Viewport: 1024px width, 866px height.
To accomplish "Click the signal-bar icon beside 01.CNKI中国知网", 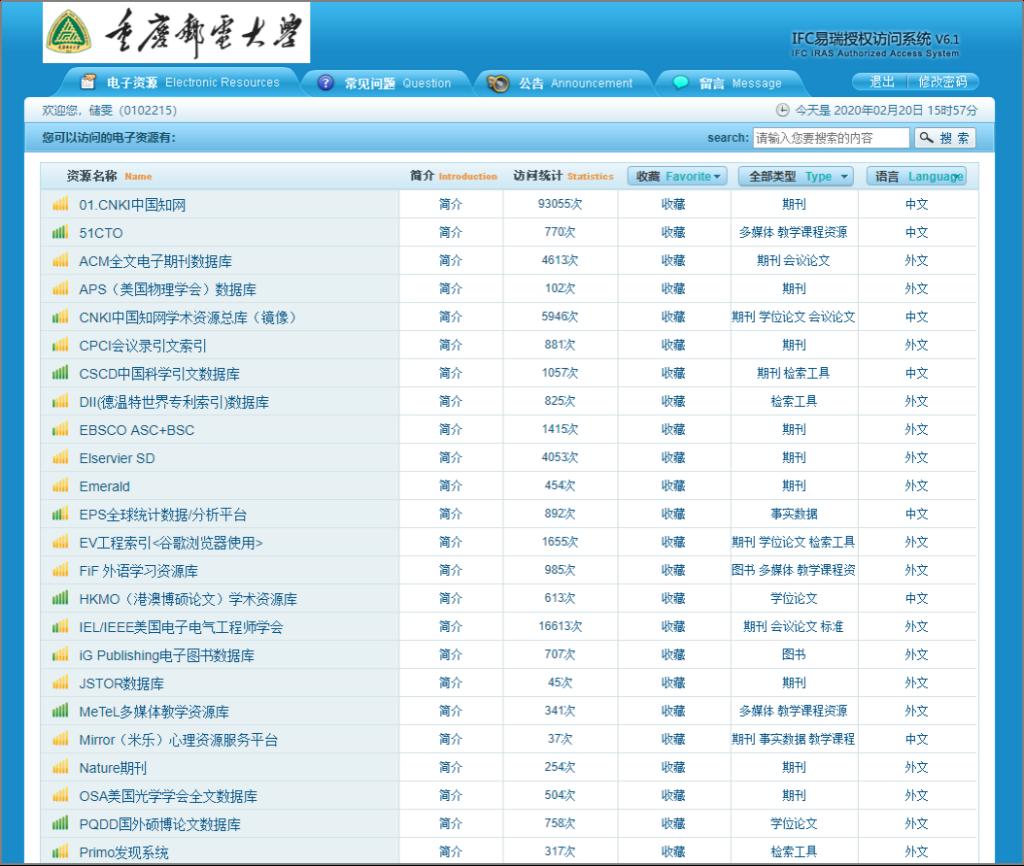I will (x=60, y=204).
